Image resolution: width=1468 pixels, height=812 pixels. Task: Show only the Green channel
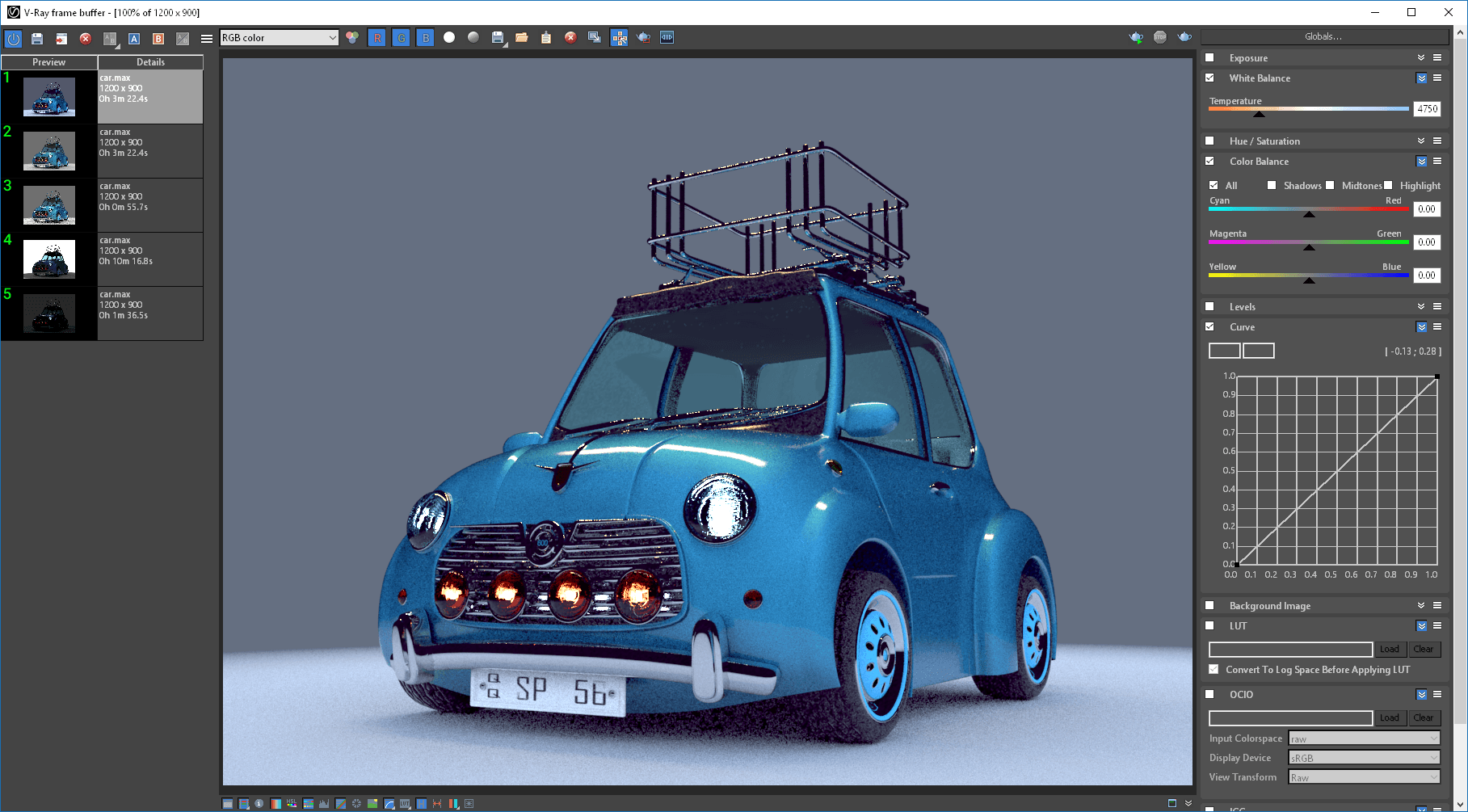(402, 37)
